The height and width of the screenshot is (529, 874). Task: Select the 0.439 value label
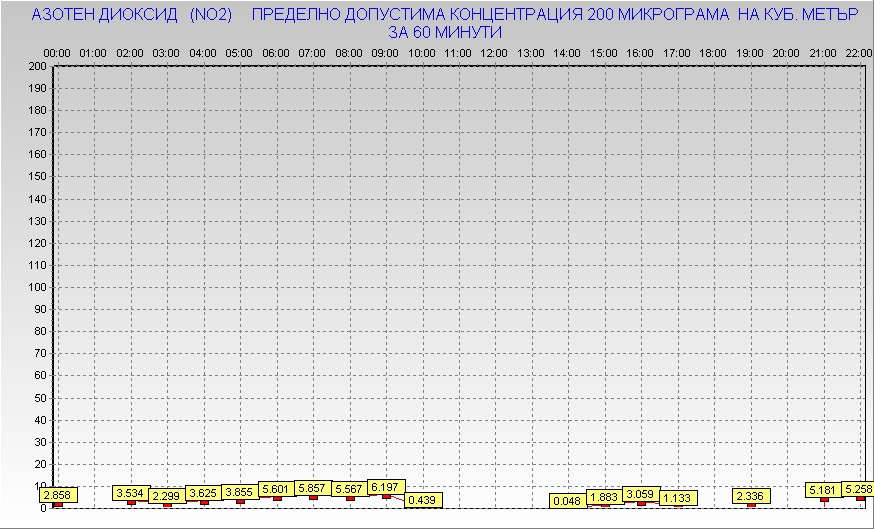tap(423, 500)
